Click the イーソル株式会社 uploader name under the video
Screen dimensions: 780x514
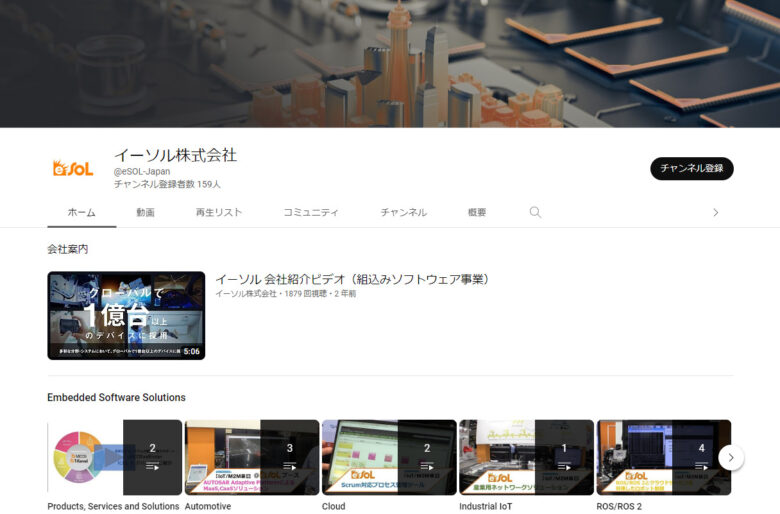coord(246,294)
